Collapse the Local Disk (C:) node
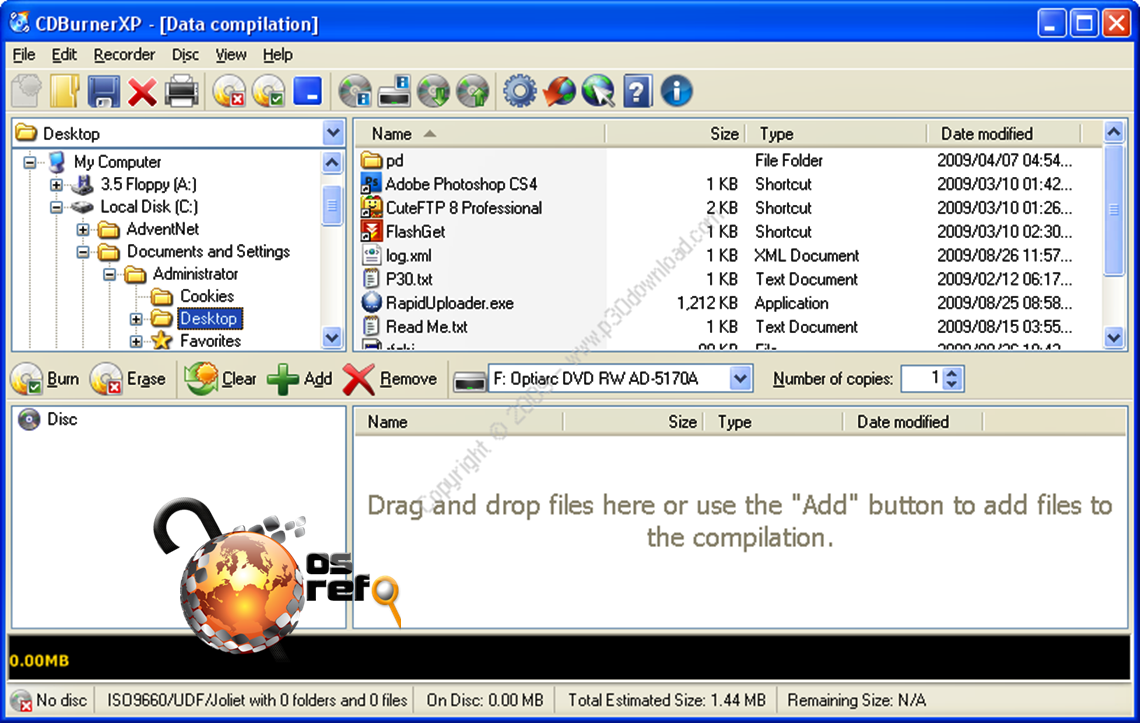1140x723 pixels. pos(56,207)
